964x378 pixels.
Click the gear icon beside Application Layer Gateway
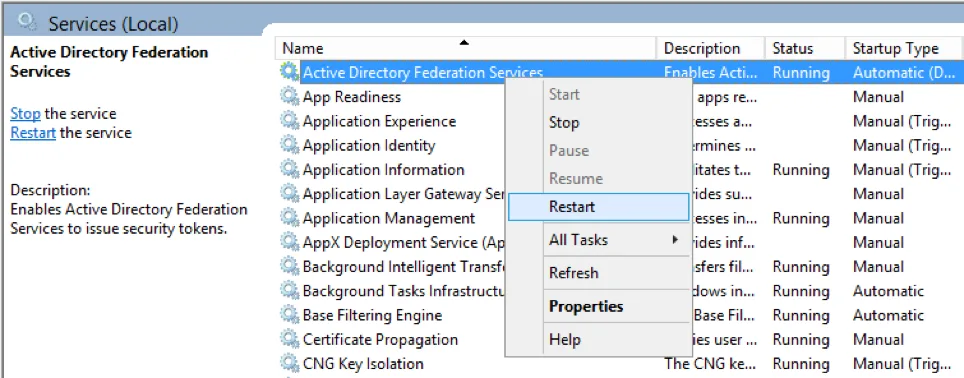pos(289,194)
